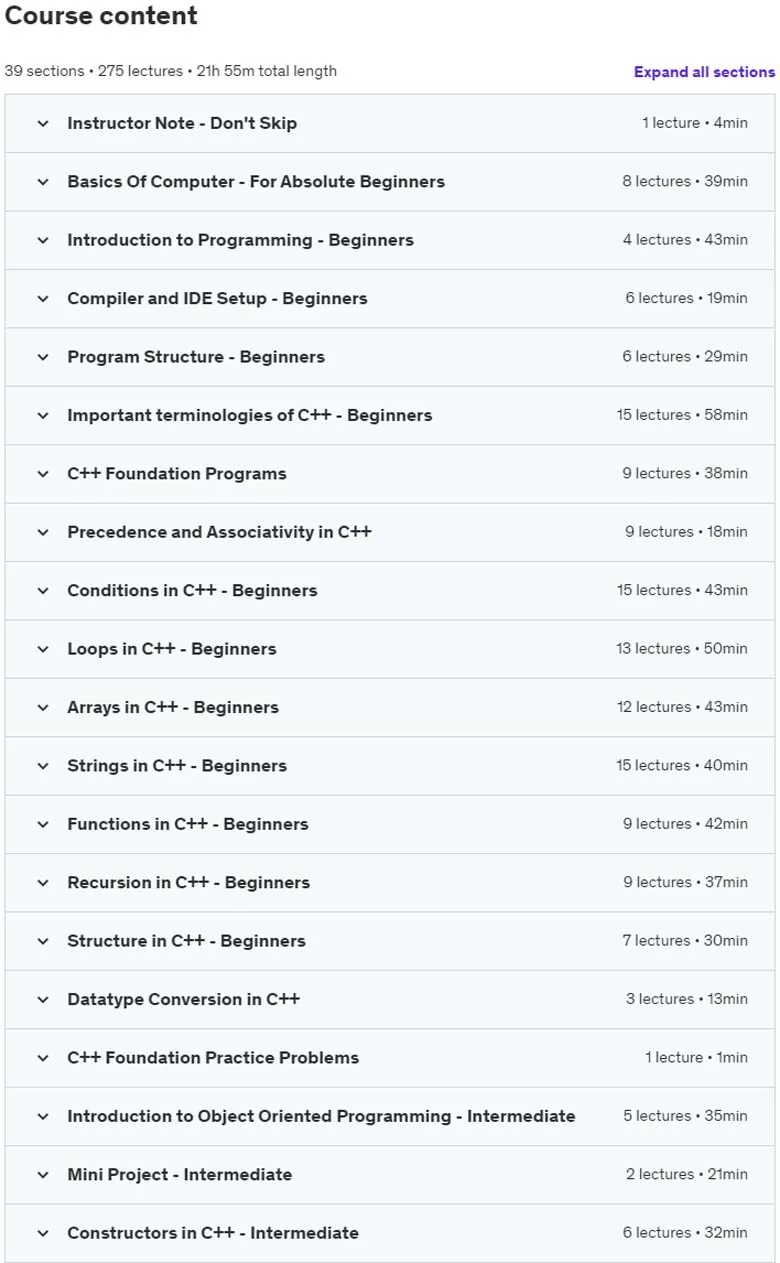
Task: Click chevron icon next to Structure in C++
Action: (43, 941)
